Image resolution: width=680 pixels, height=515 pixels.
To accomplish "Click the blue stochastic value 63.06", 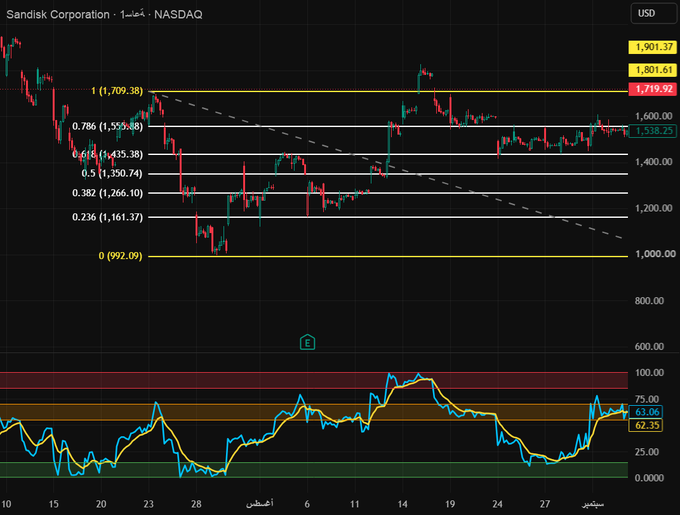I will [646, 412].
